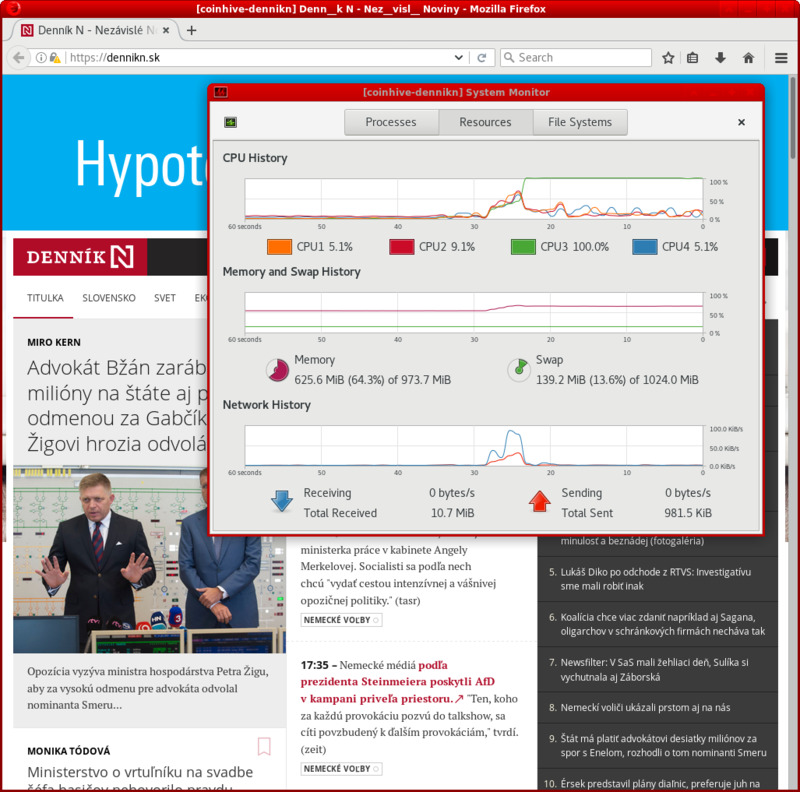This screenshot has height=792, width=800.
Task: Open the Ministerstvo o vrtuľníku headline
Action: pos(140,778)
